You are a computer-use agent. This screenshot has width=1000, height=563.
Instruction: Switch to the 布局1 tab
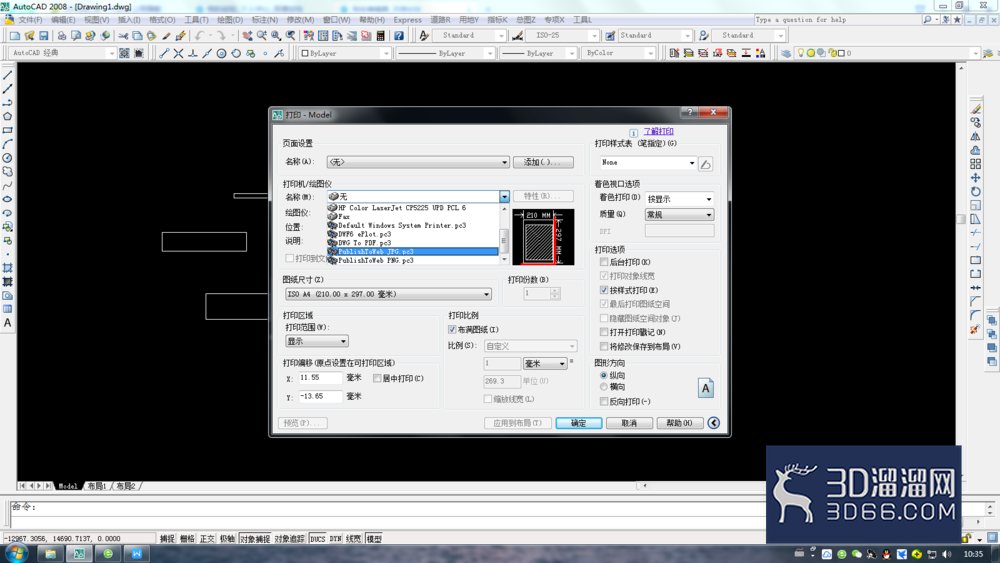tap(97, 486)
